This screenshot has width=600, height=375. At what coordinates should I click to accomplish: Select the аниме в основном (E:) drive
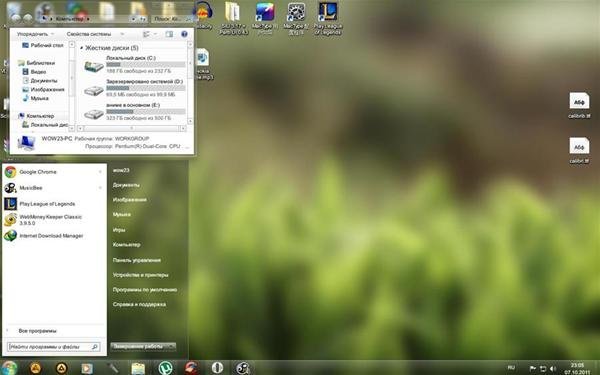[134, 111]
